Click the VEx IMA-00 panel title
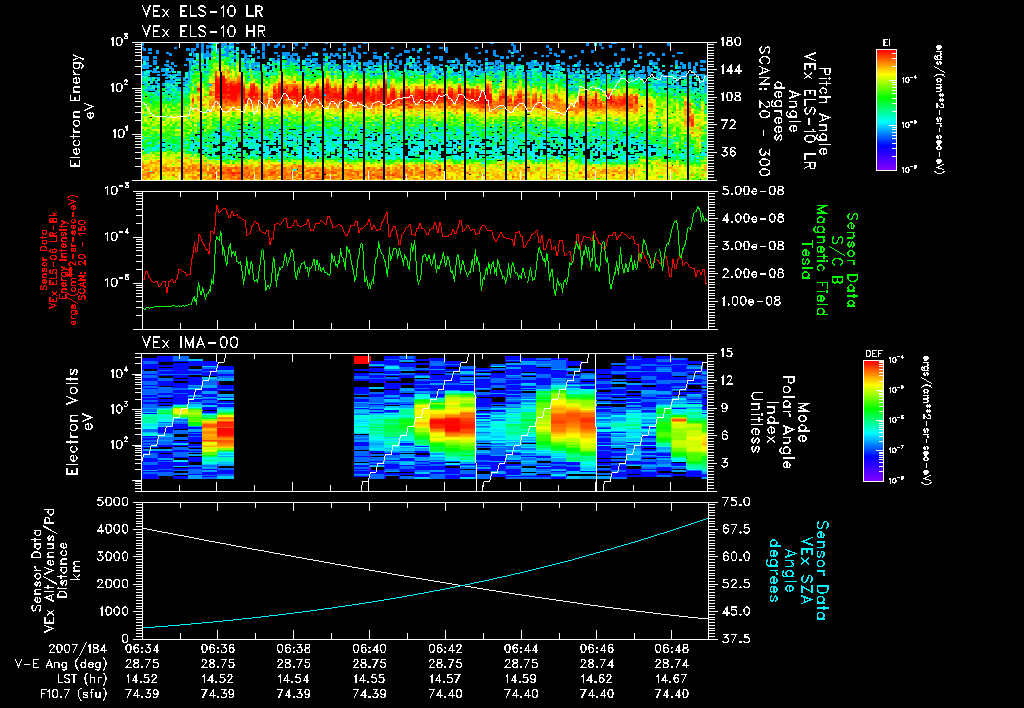 click(190, 343)
